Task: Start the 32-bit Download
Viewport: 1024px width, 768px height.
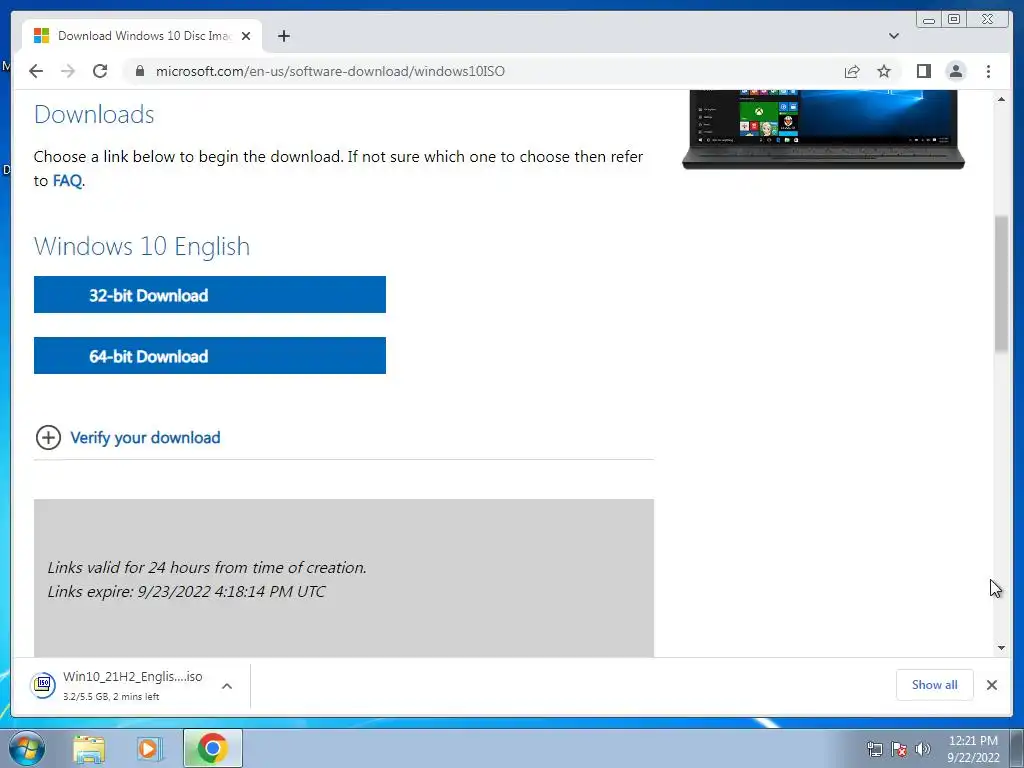Action: point(210,295)
